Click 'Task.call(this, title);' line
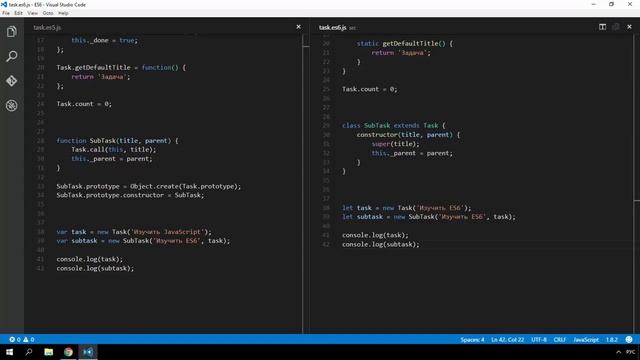 [114, 149]
